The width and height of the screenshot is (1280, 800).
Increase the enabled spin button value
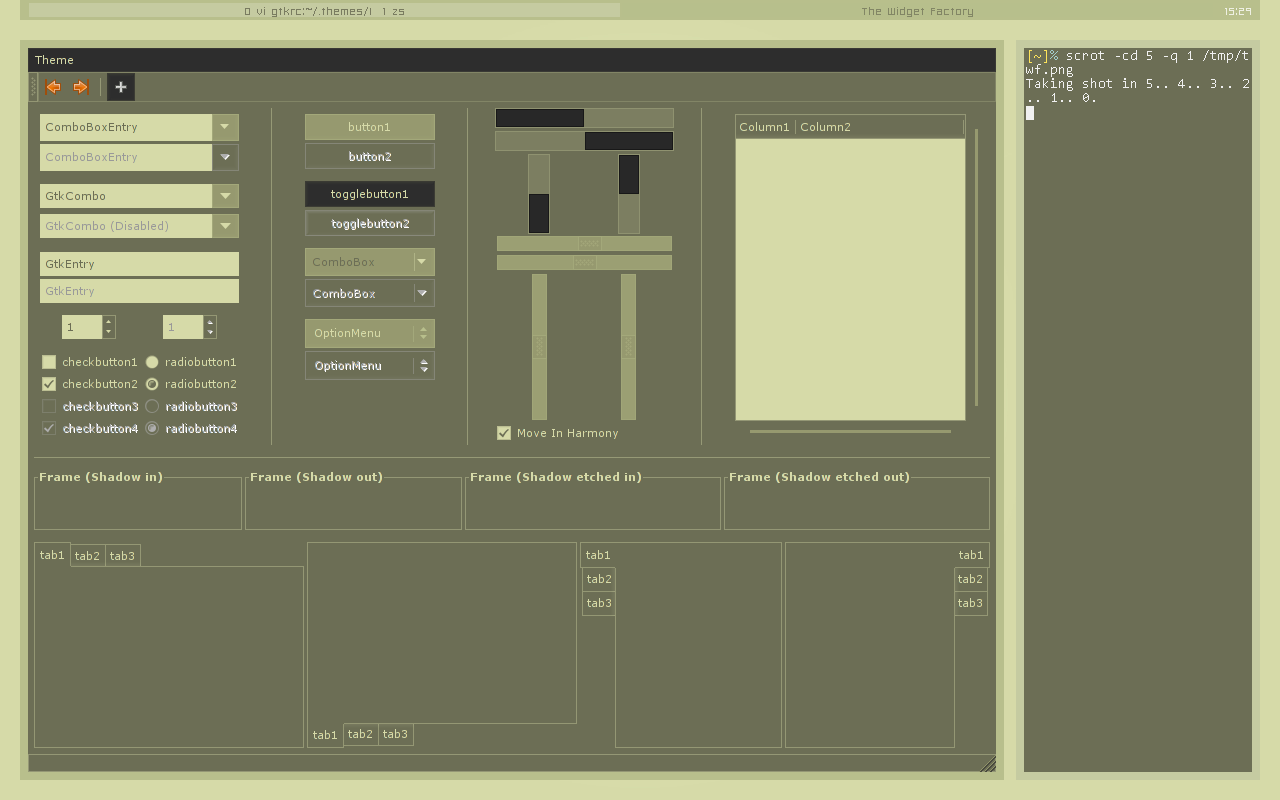[x=109, y=322]
